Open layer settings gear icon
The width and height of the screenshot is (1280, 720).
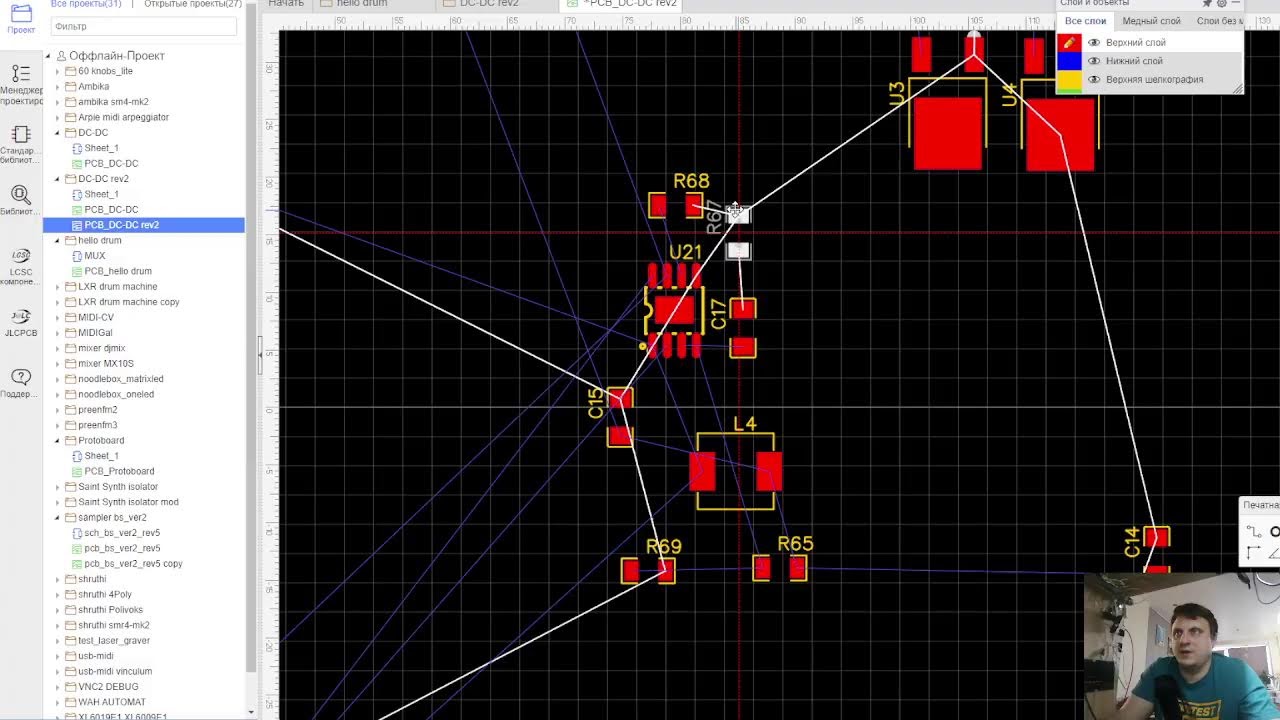pos(1221,4)
